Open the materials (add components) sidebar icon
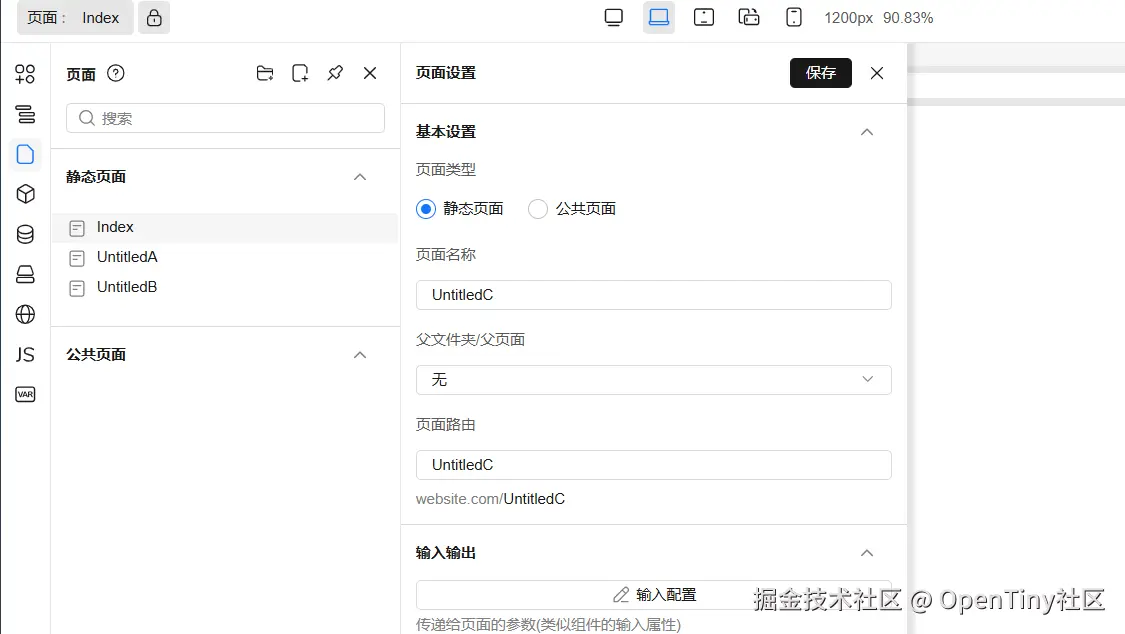Viewport: 1125px width, 634px height. click(25, 74)
